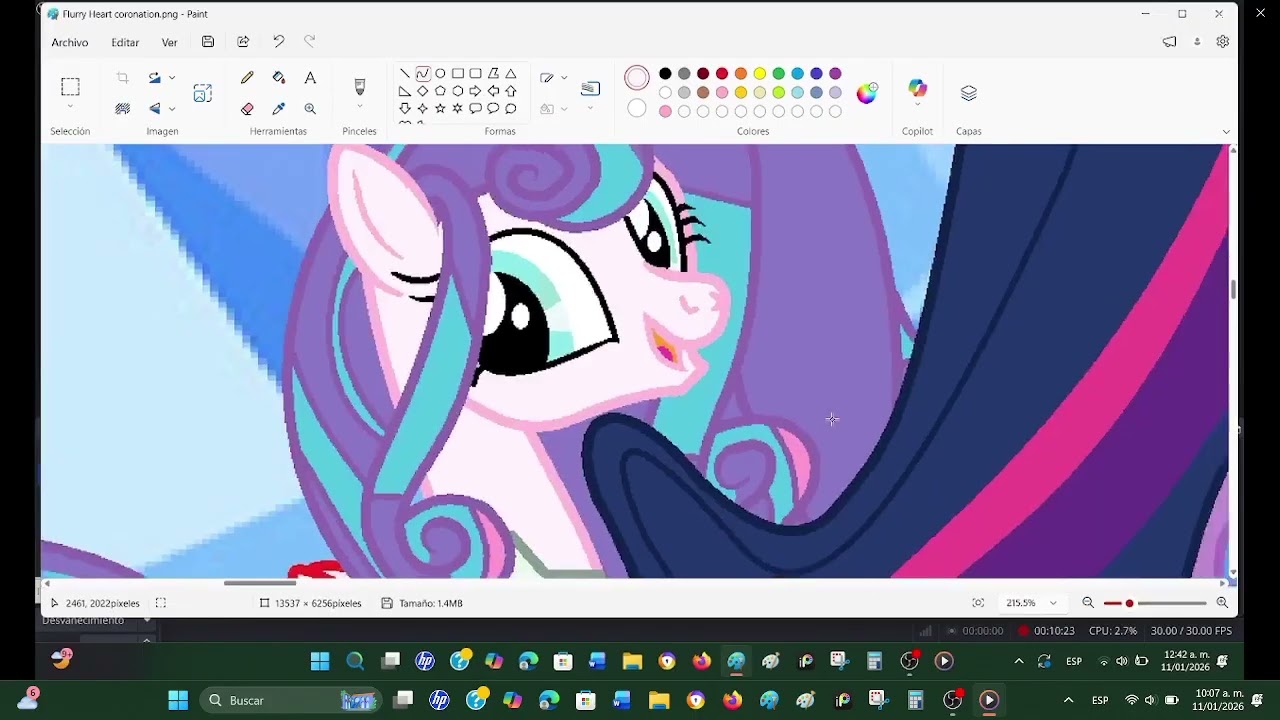The height and width of the screenshot is (720, 1280).
Task: Choose the Five-point star shape
Action: [x=440, y=108]
